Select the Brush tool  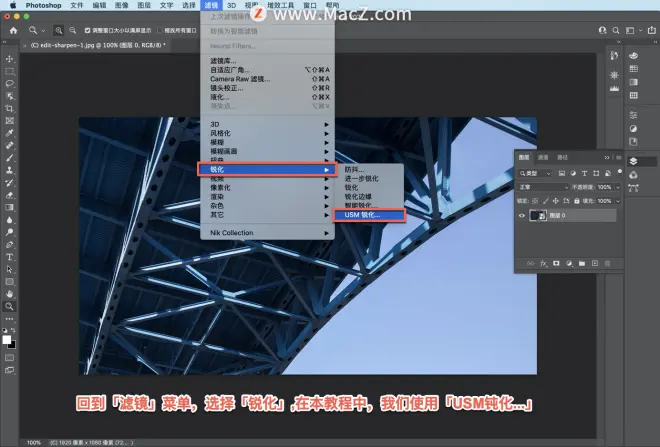click(9, 158)
